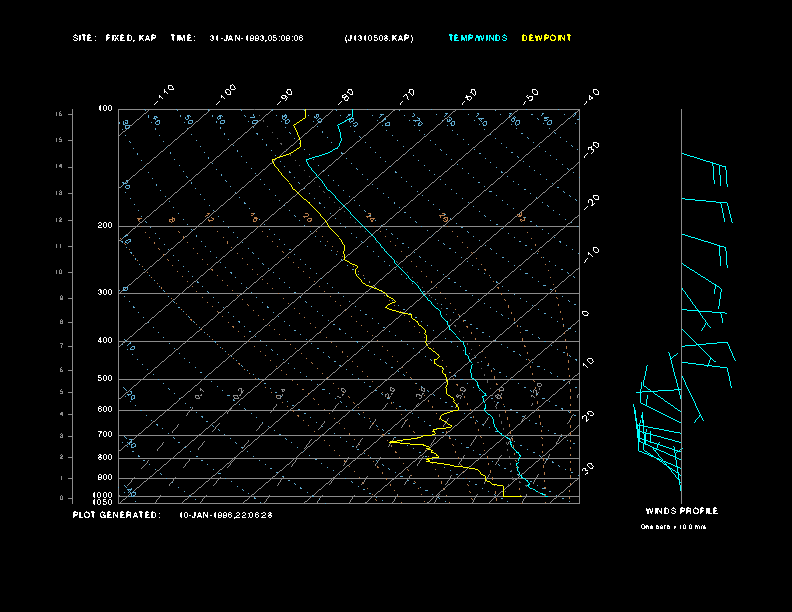This screenshot has height=612, width=792.
Task: Click the 700 pressure level label
Action: (105, 434)
